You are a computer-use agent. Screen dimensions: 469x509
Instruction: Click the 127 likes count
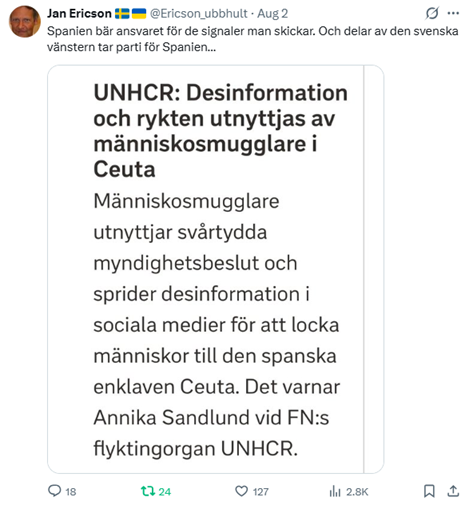click(x=261, y=492)
